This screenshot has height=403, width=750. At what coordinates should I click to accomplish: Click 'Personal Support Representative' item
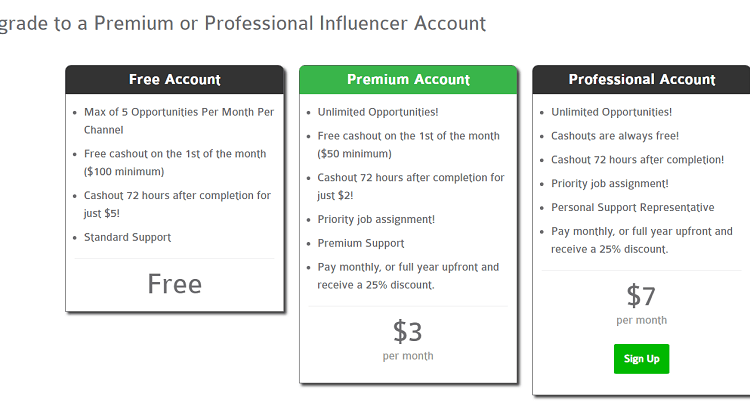tap(632, 207)
